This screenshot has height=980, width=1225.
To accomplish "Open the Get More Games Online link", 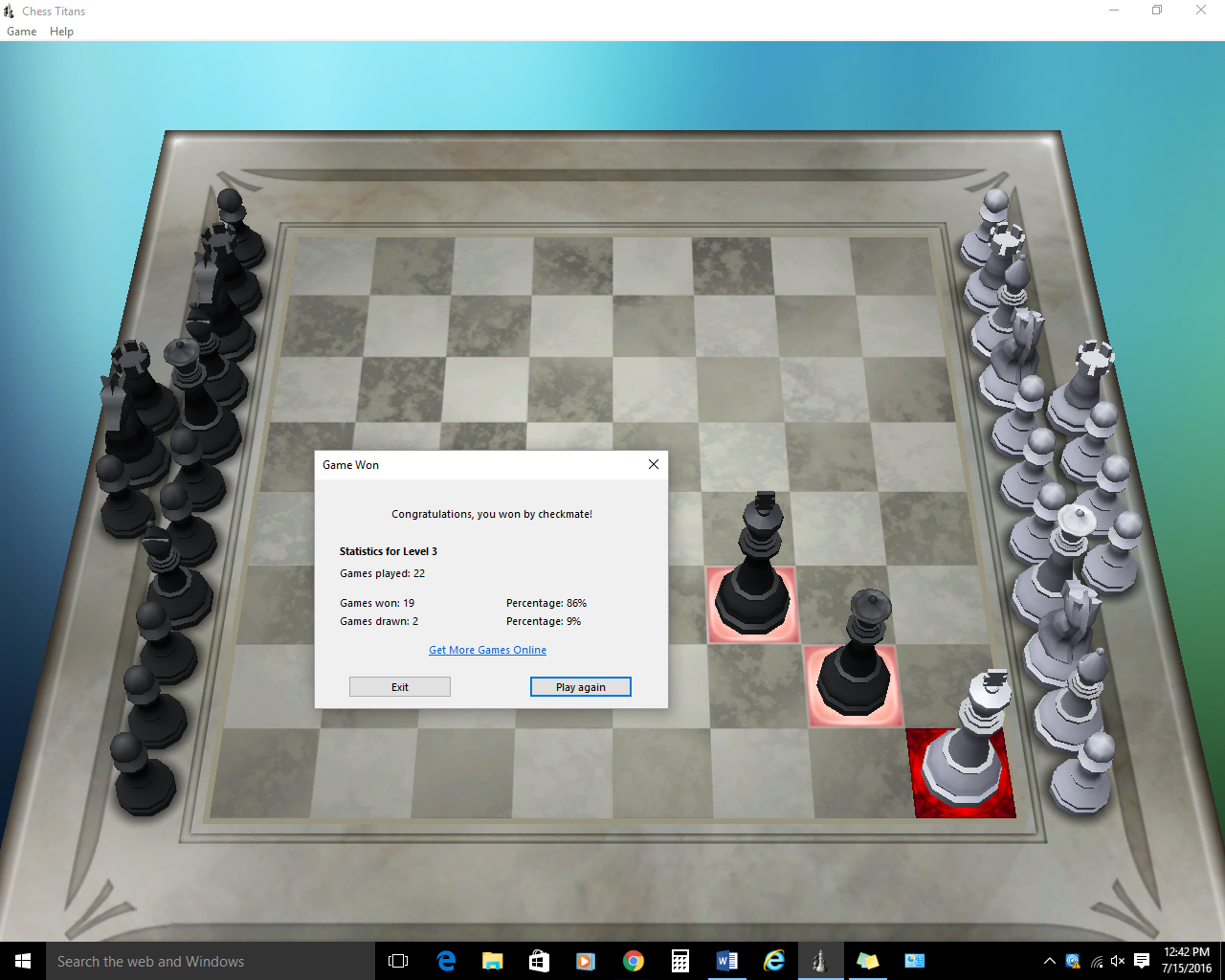I will point(488,650).
